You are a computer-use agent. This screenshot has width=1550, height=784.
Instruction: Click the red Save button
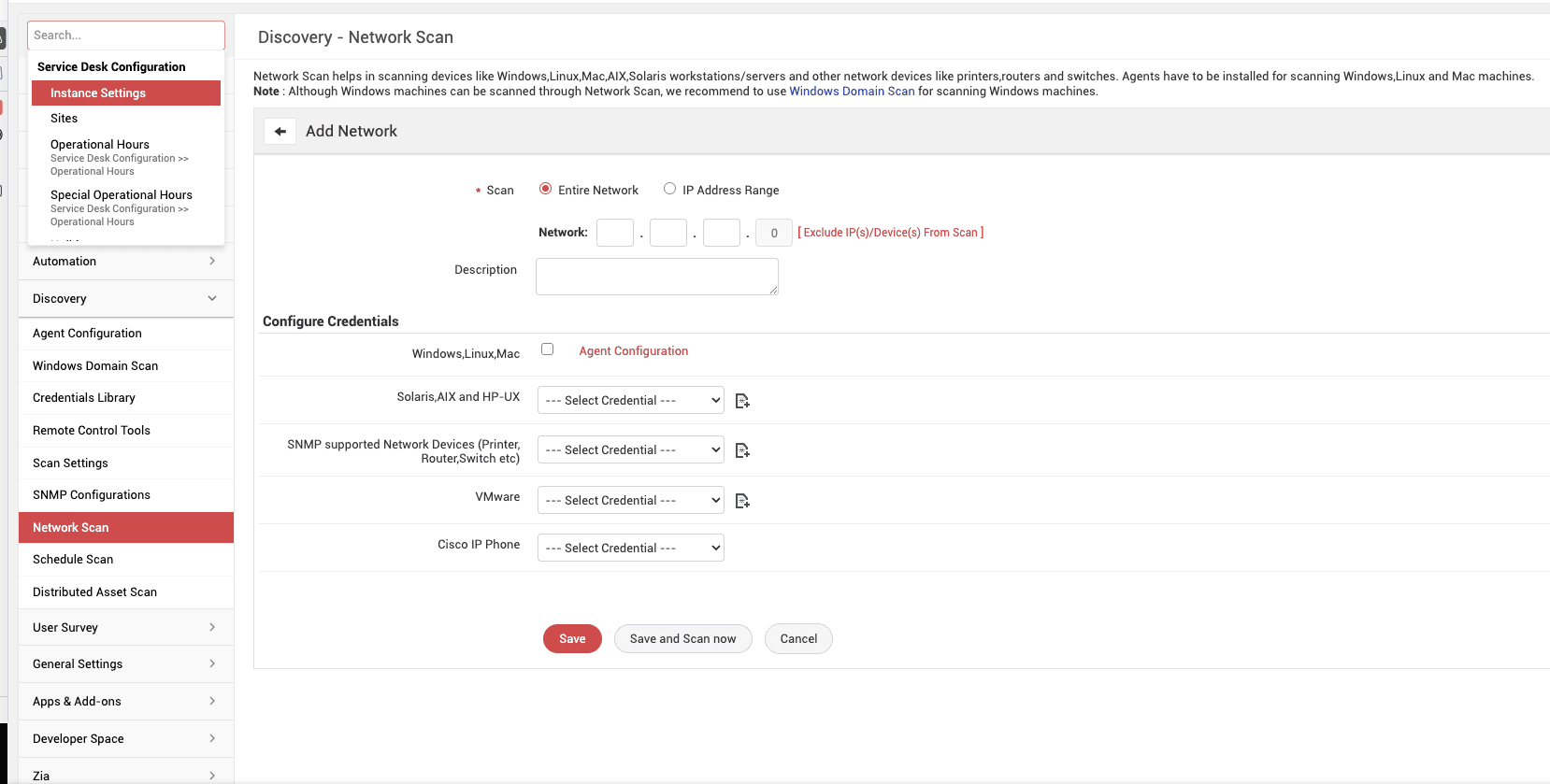(572, 639)
